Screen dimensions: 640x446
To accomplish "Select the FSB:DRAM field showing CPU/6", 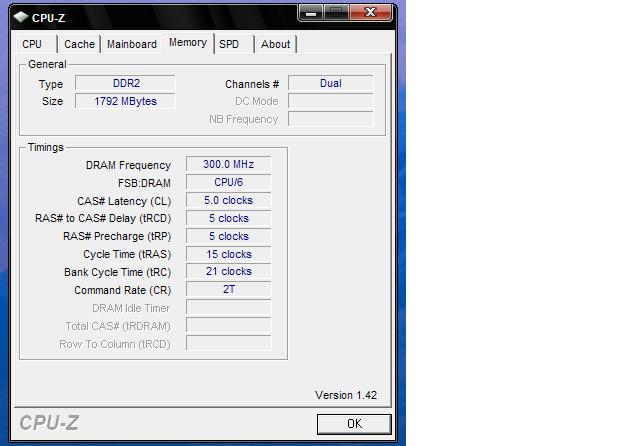I will click(228, 183).
